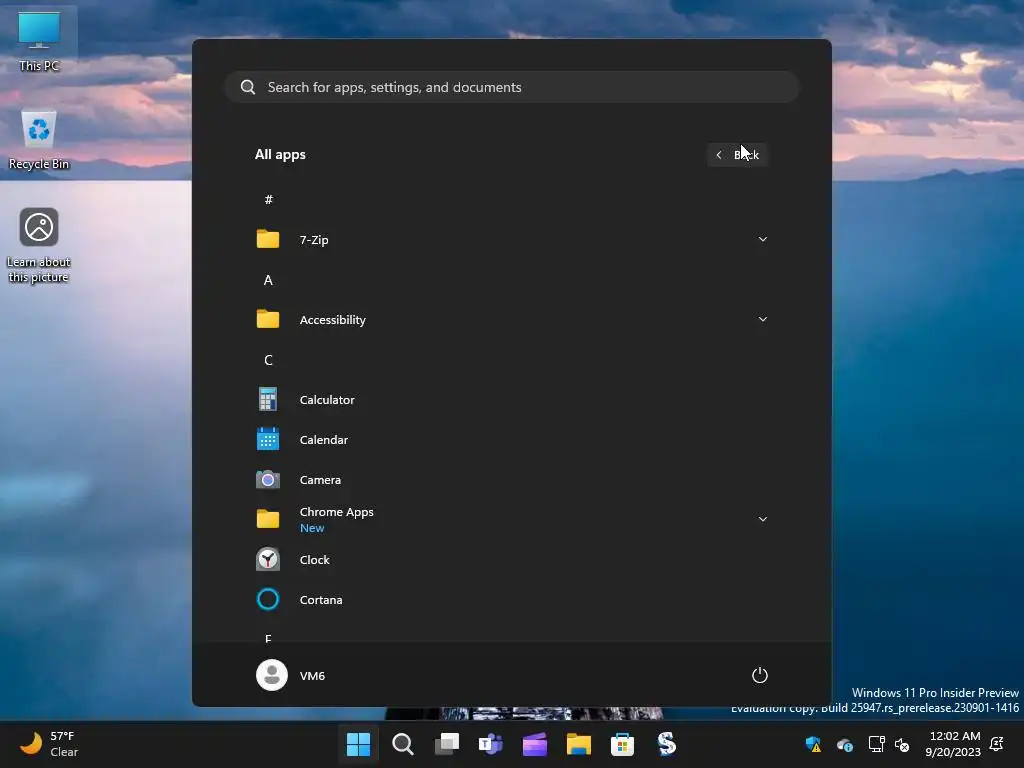Open Calendar by its name label
Viewport: 1024px width, 768px height.
(323, 440)
